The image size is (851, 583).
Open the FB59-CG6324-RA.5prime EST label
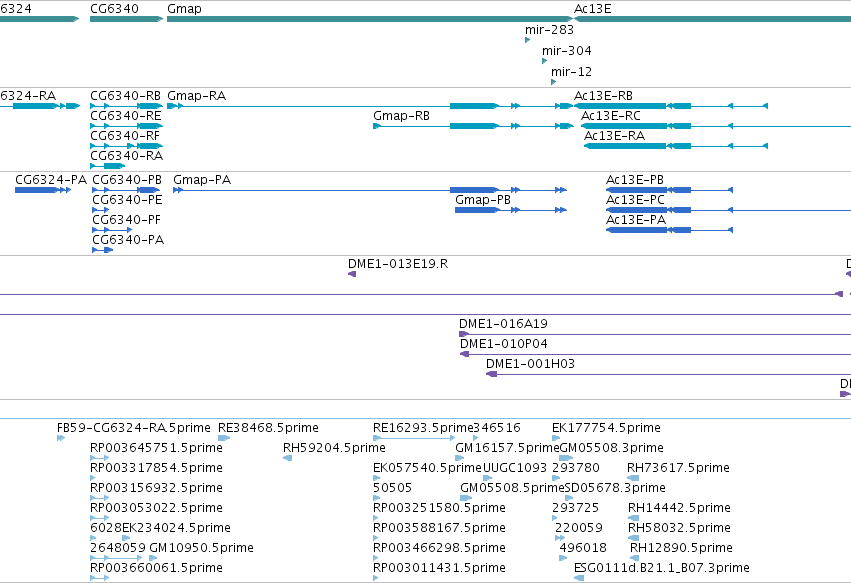134,428
